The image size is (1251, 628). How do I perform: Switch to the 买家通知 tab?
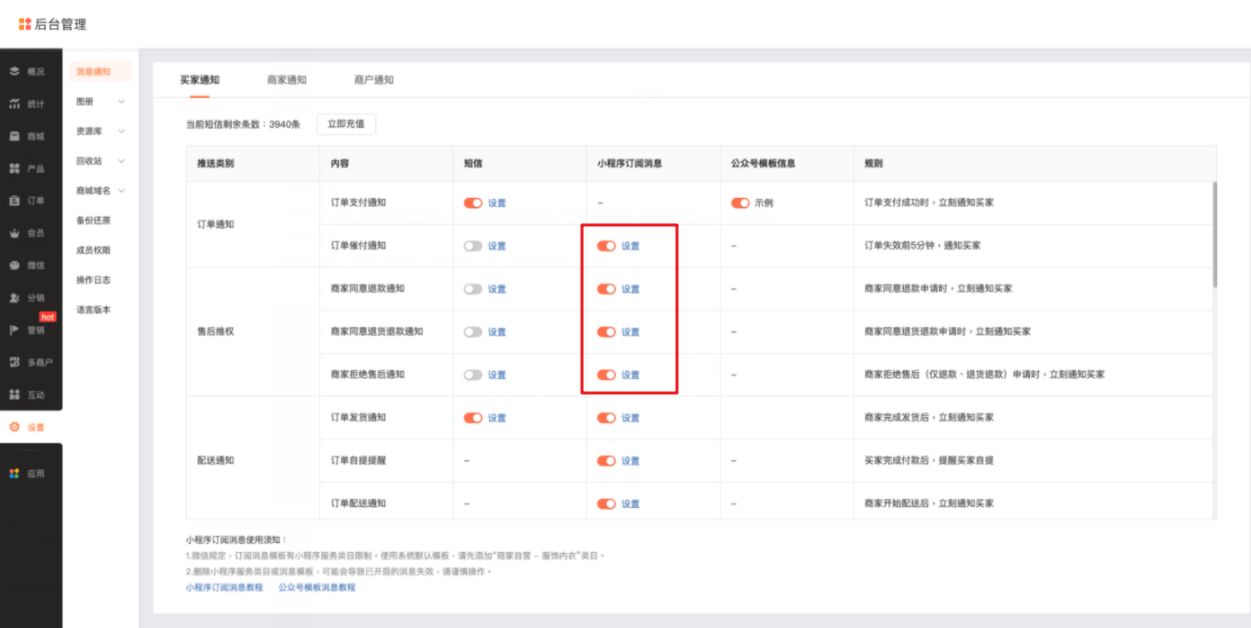[200, 80]
